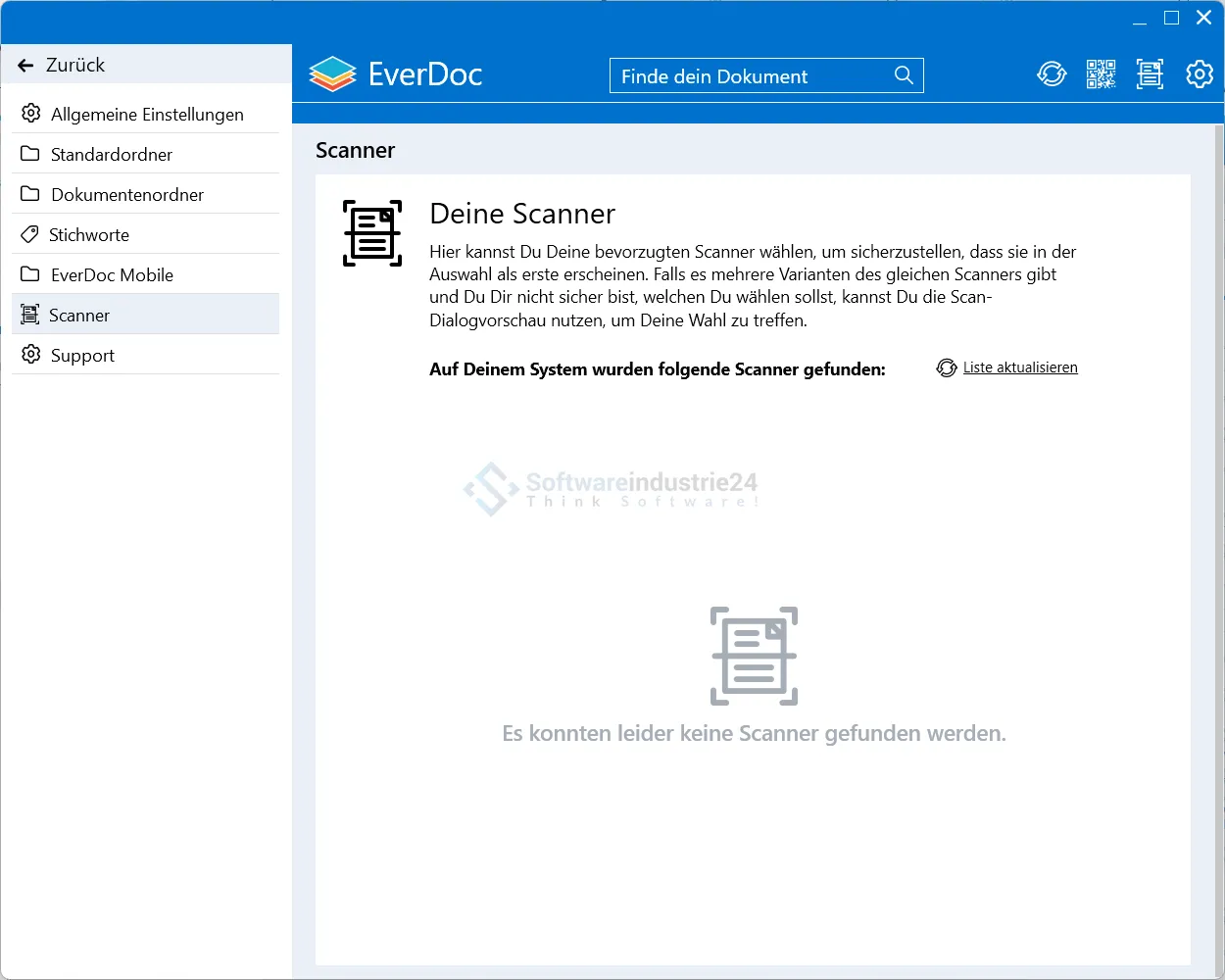The height and width of the screenshot is (980, 1225).
Task: Click the scan document icon in header
Action: point(1150,74)
